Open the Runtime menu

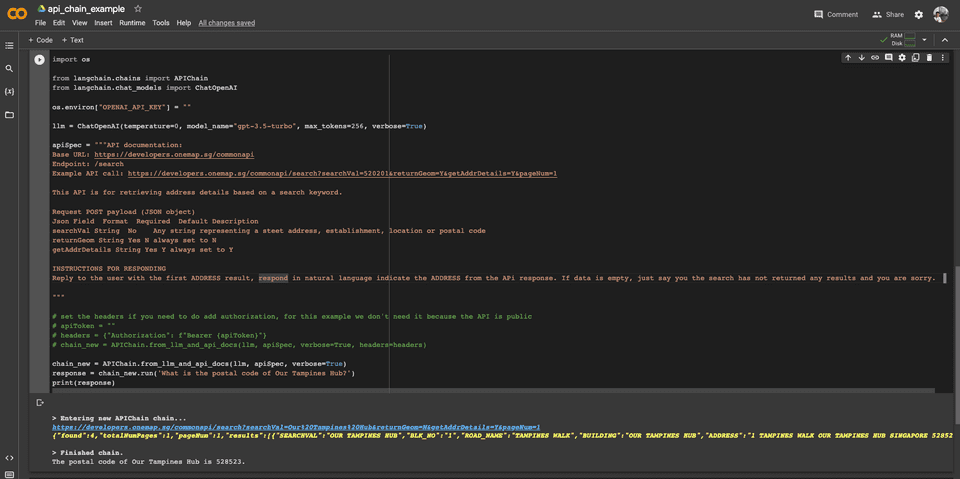[x=132, y=22]
